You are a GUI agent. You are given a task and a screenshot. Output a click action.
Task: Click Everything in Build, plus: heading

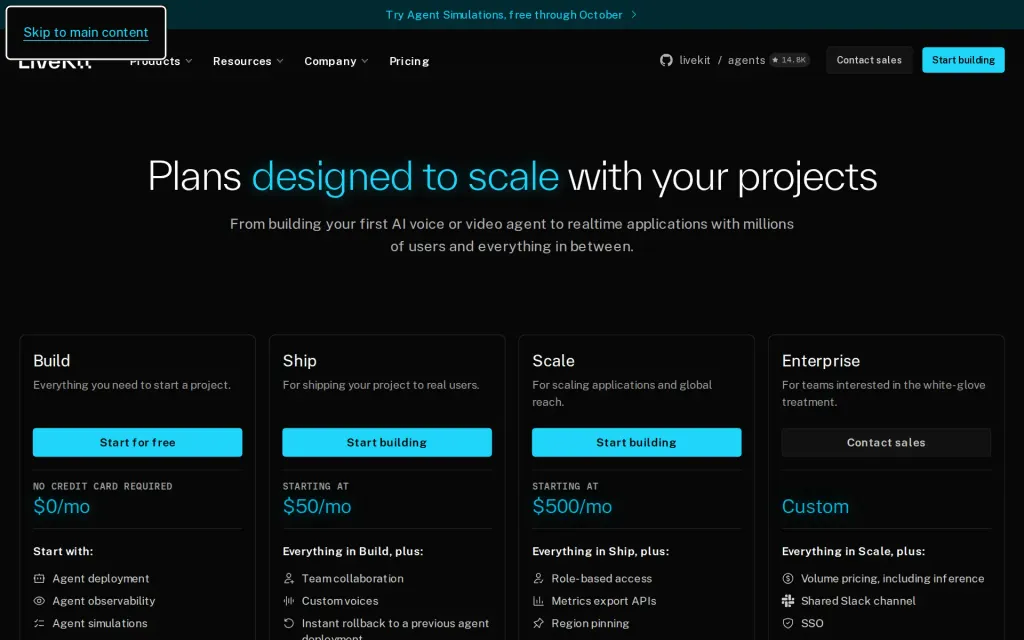coord(353,551)
